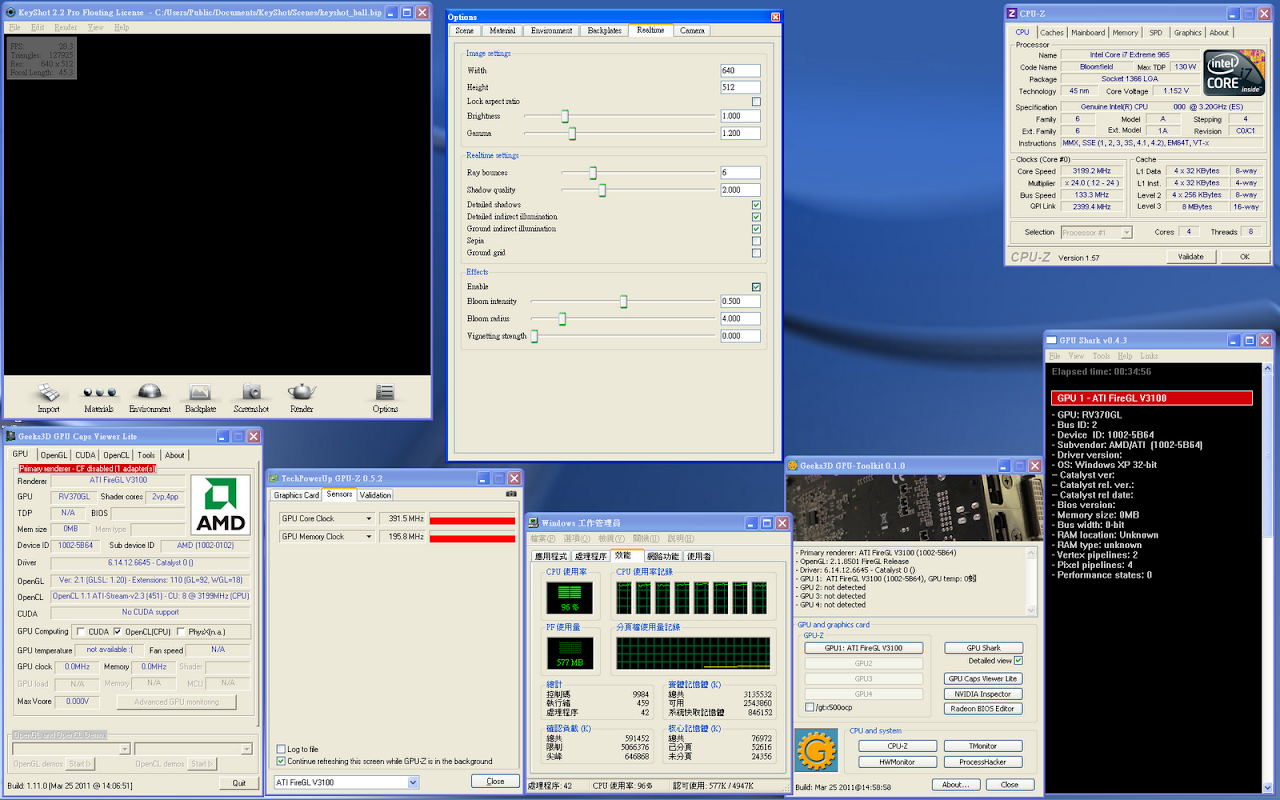Click the AMD logo in GPU Caps Viewer
This screenshot has width=1280, height=800.
[220, 505]
